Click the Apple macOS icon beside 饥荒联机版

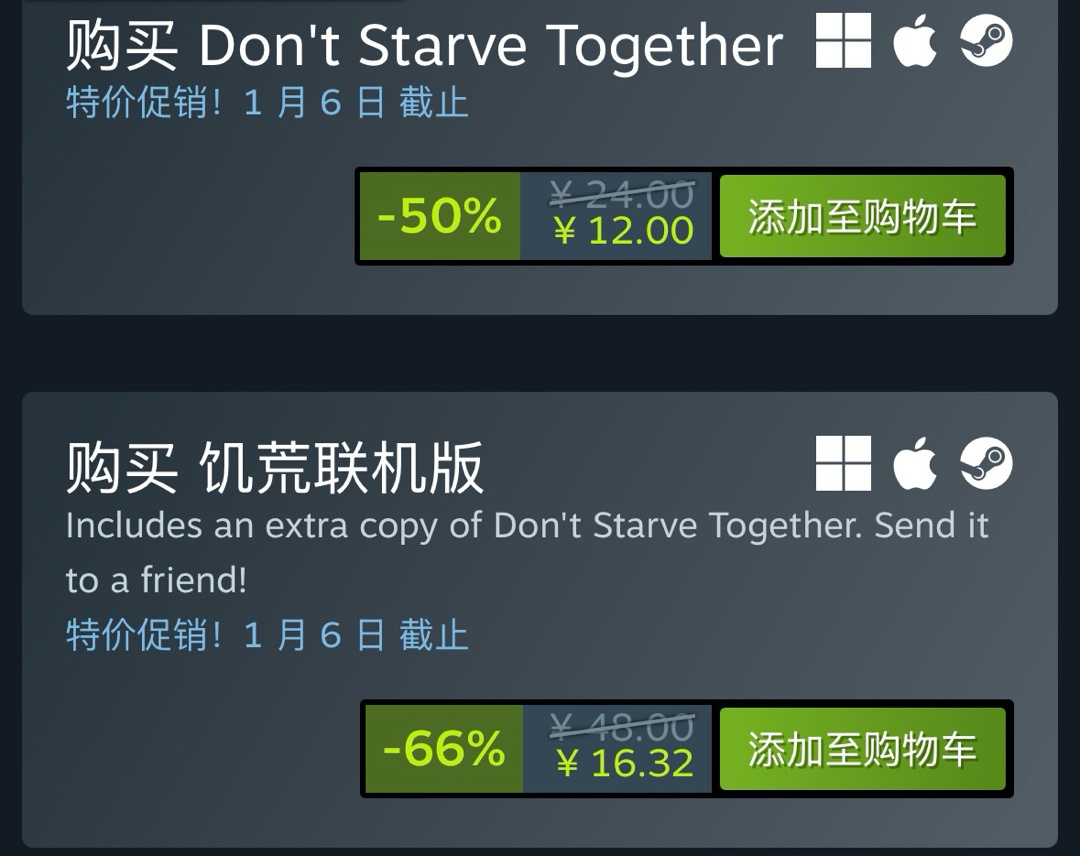[915, 463]
